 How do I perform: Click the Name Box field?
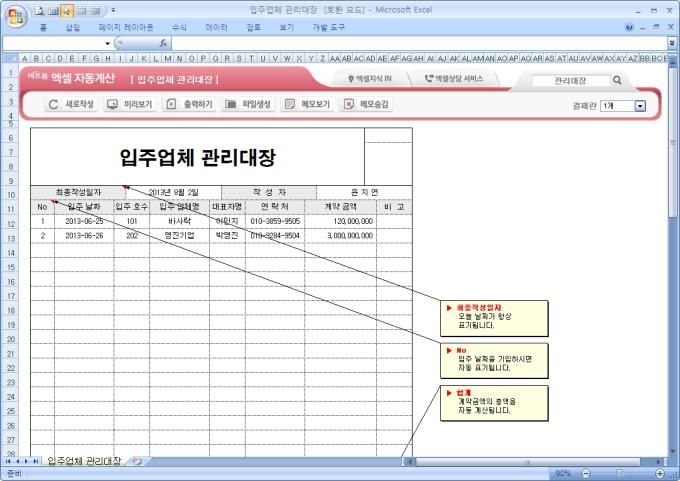[53, 43]
